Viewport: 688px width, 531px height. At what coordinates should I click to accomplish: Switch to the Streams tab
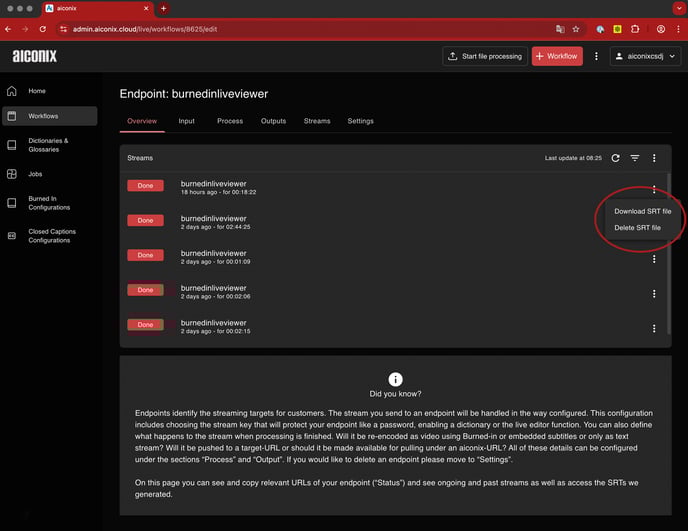click(x=317, y=121)
